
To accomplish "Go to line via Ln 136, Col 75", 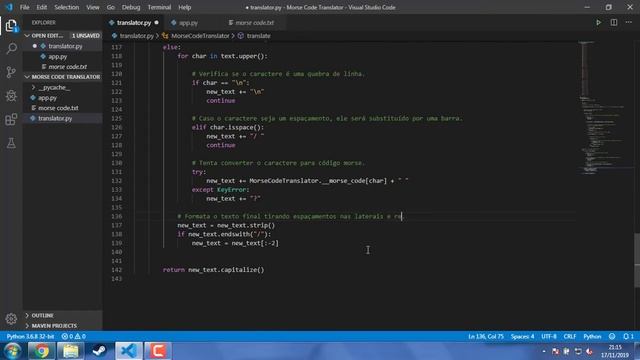I will coord(486,336).
